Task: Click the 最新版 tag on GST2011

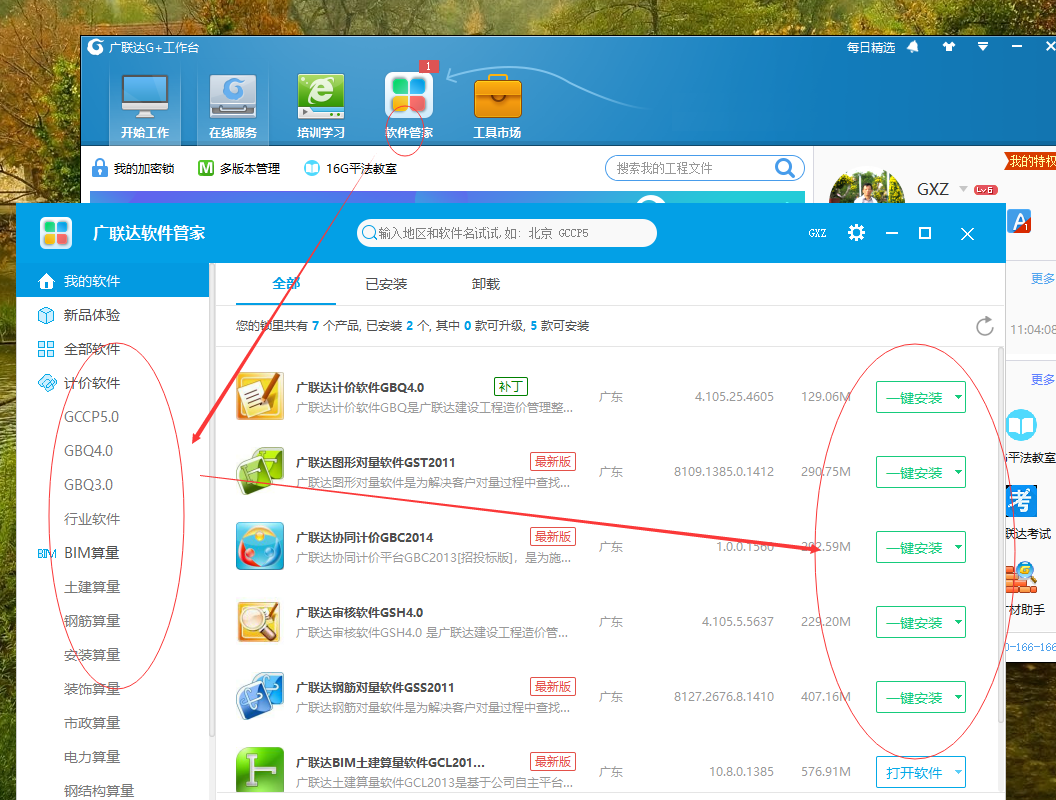Action: pyautogui.click(x=553, y=462)
